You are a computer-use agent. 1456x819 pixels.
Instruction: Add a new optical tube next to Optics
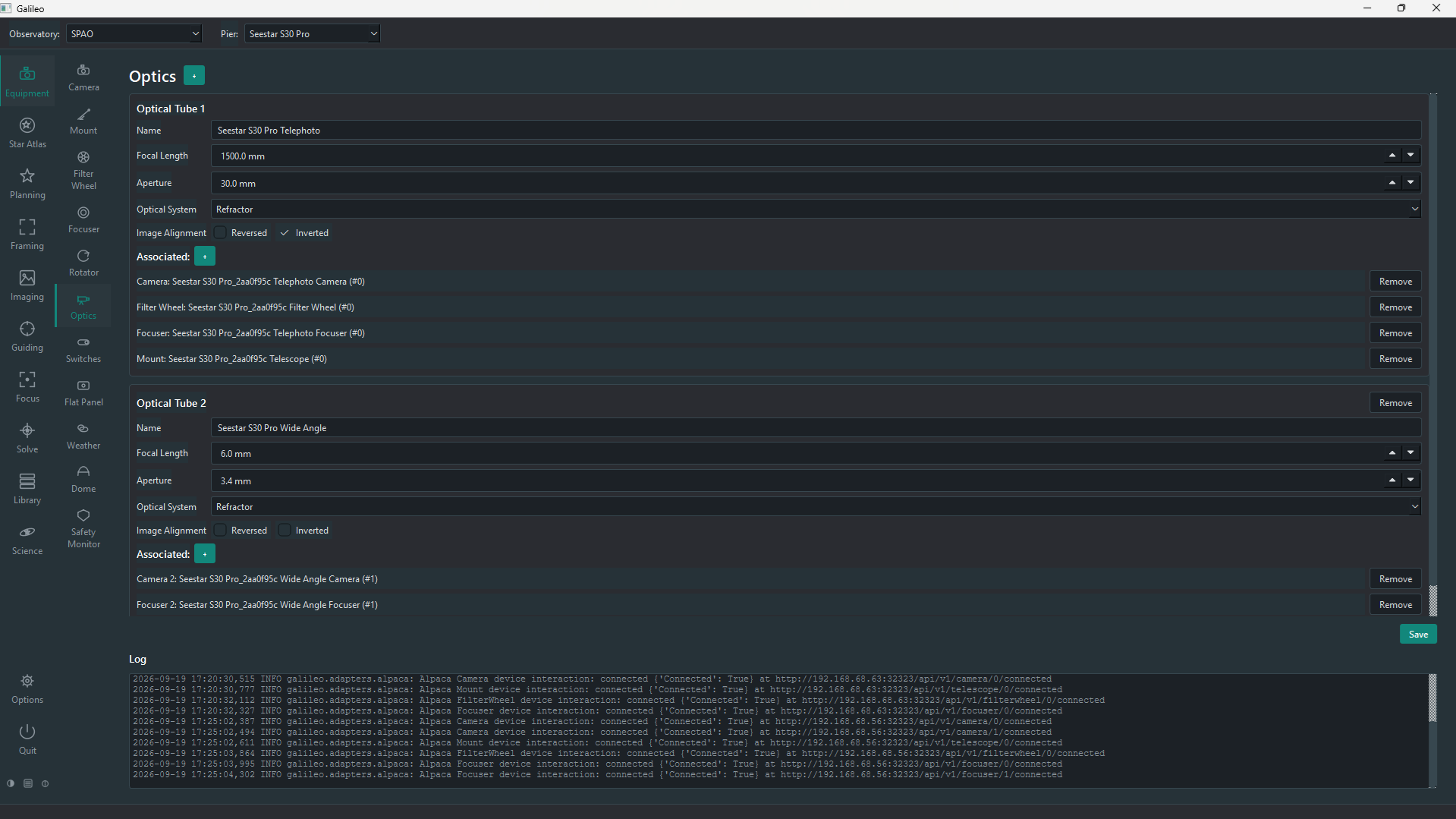tap(194, 76)
